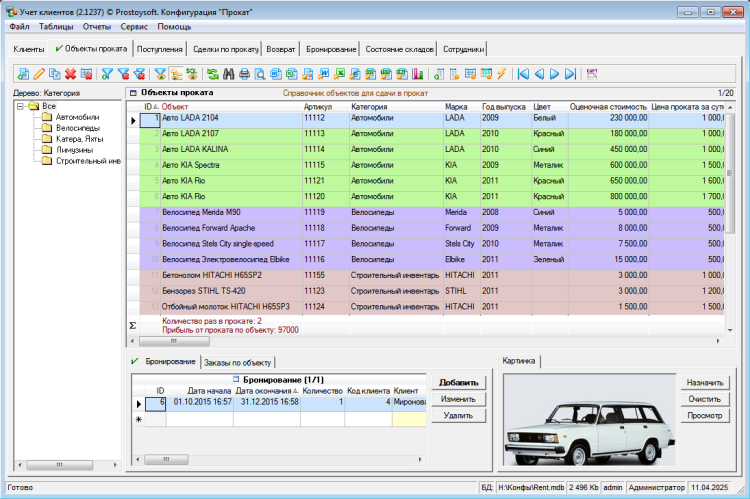The width and height of the screenshot is (750, 499).
Task: Open the 'Отчеты' menu
Action: (97, 26)
